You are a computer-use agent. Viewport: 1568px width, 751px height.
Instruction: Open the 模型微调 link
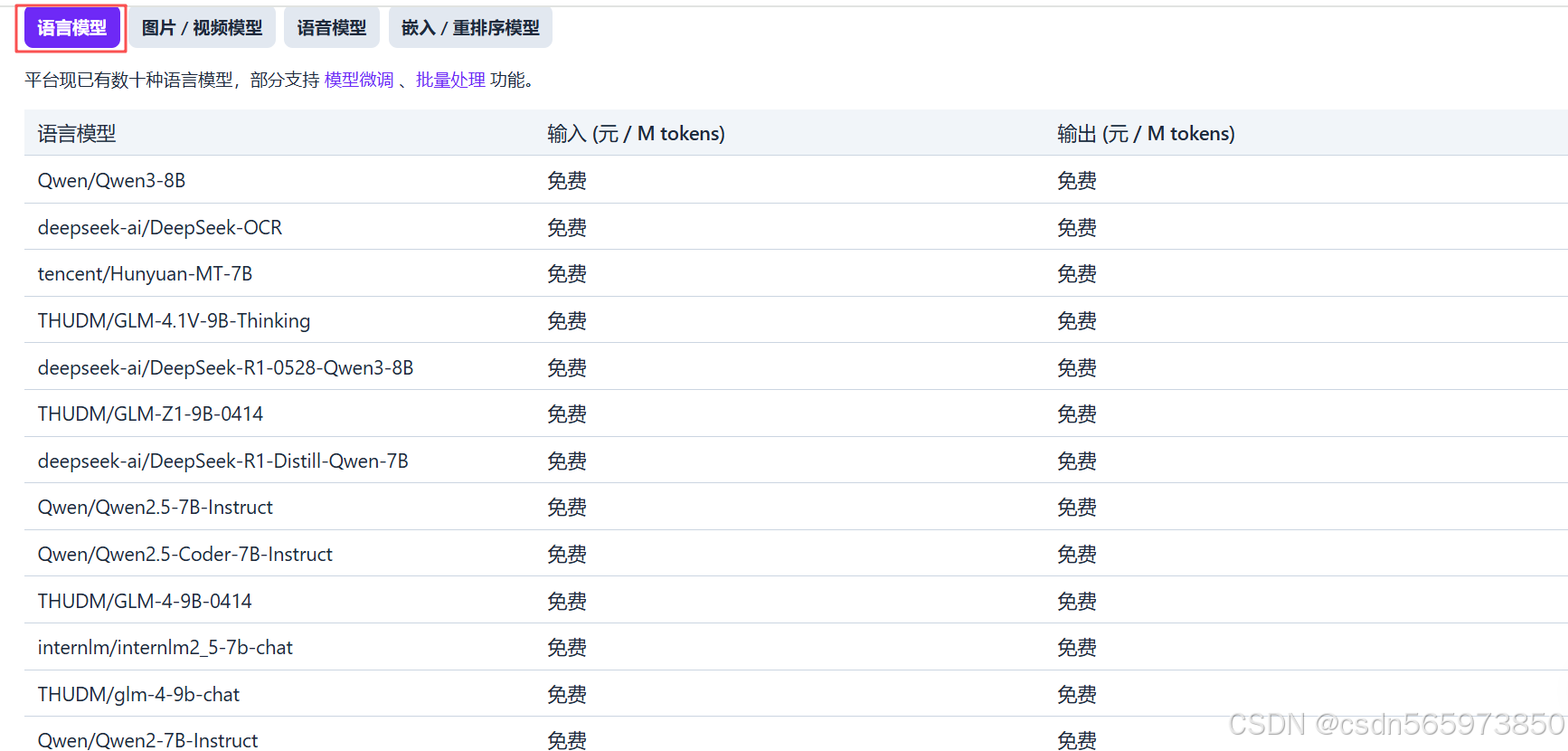point(359,80)
